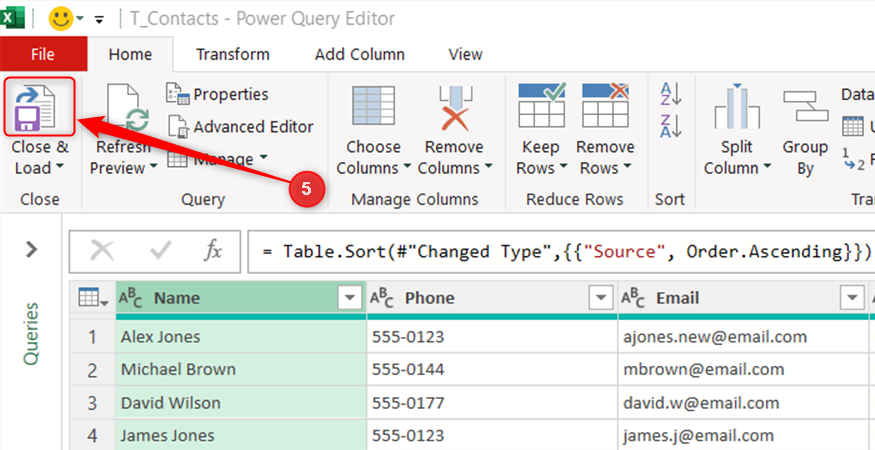Click the Remove Columns icon

pos(455,107)
